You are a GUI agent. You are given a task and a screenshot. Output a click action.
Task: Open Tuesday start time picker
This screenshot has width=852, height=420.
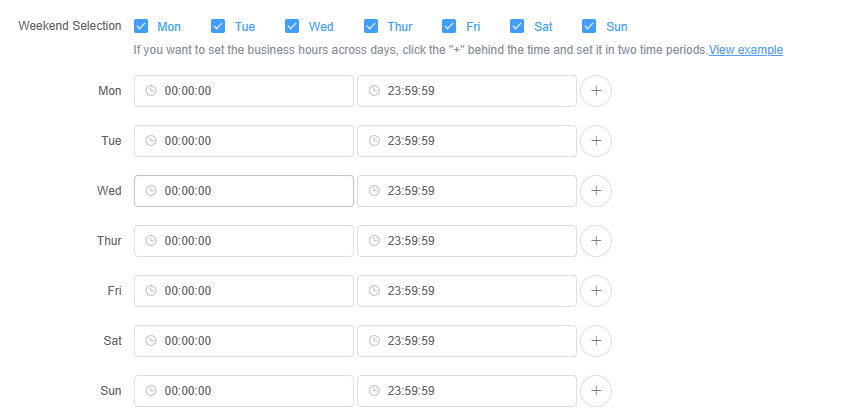pyautogui.click(x=244, y=141)
